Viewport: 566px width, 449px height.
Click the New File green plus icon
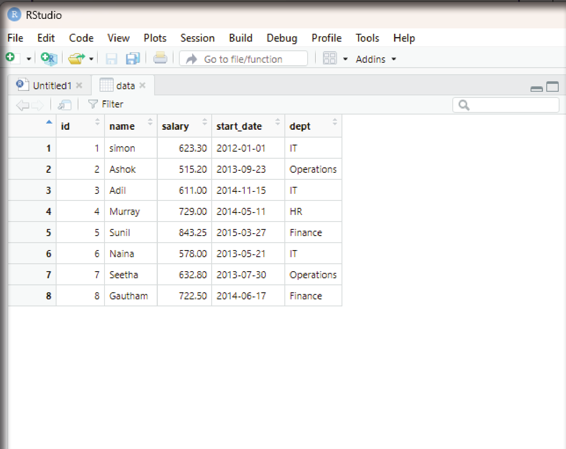click(10, 57)
